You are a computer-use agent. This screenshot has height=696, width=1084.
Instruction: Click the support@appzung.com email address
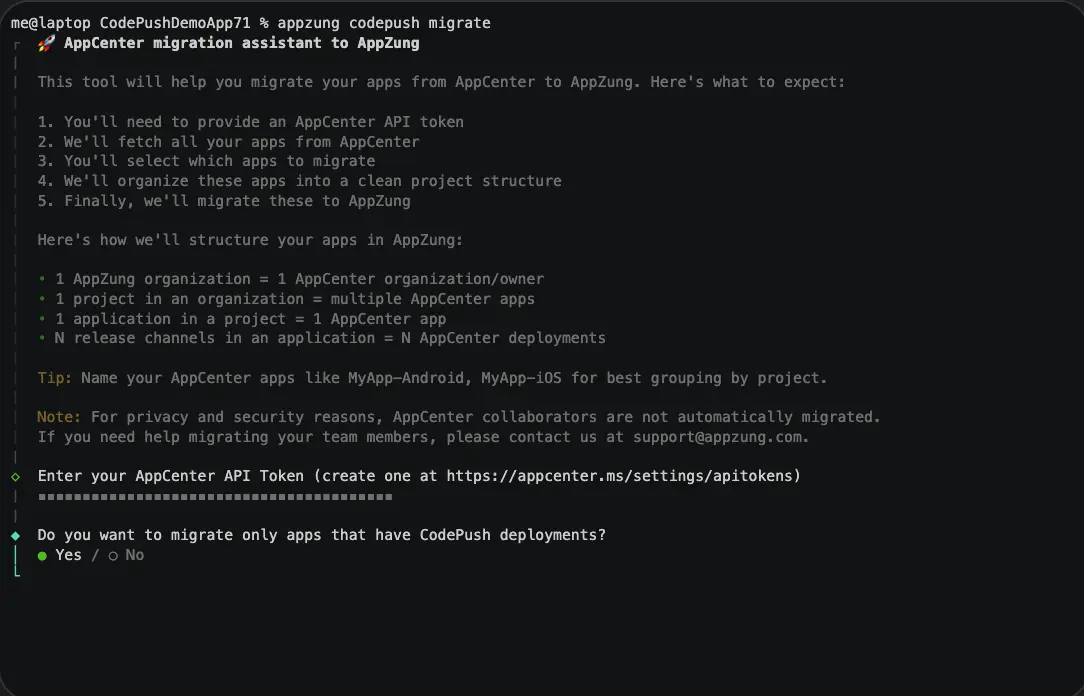718,438
